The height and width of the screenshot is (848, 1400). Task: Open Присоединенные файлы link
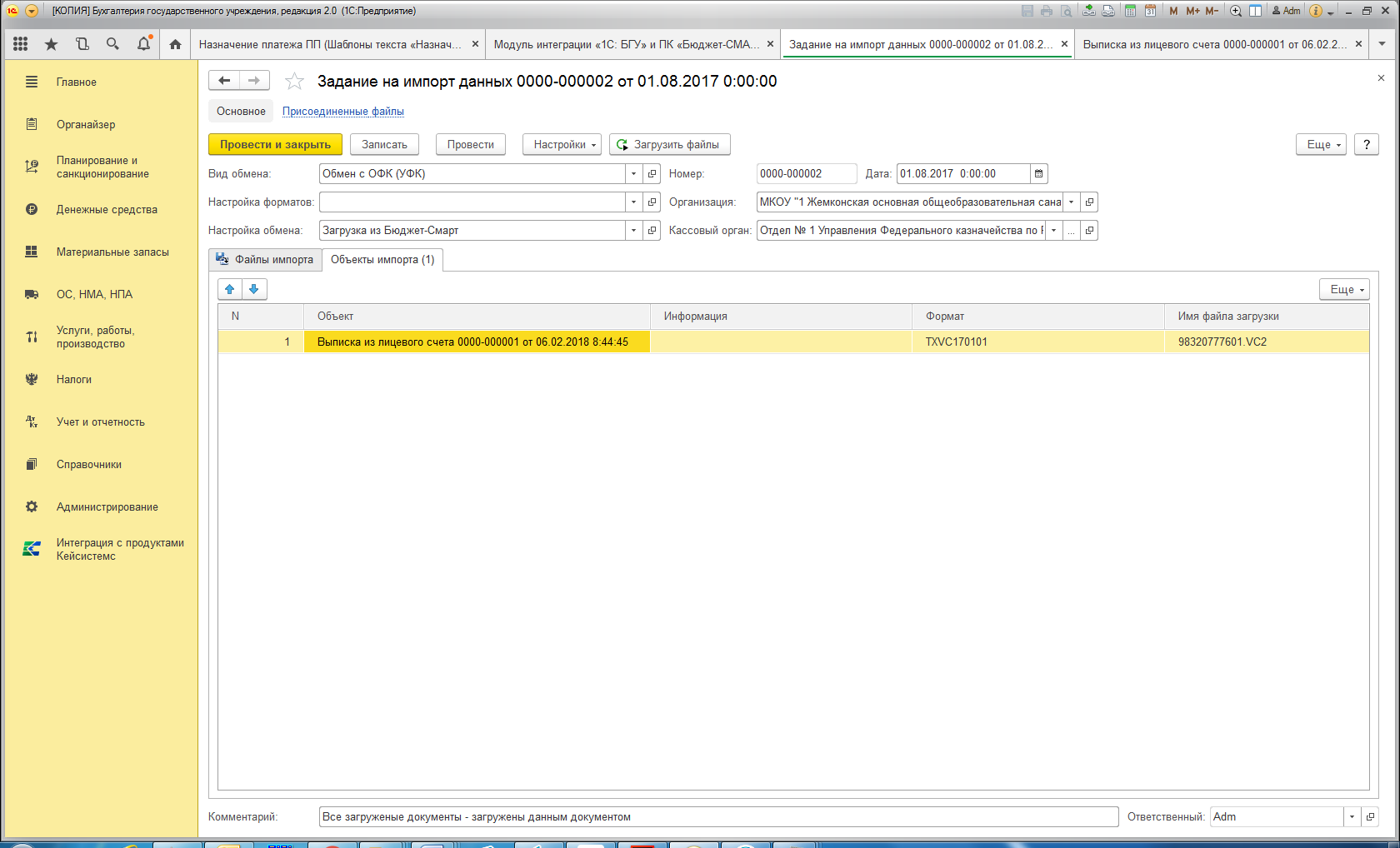[343, 111]
